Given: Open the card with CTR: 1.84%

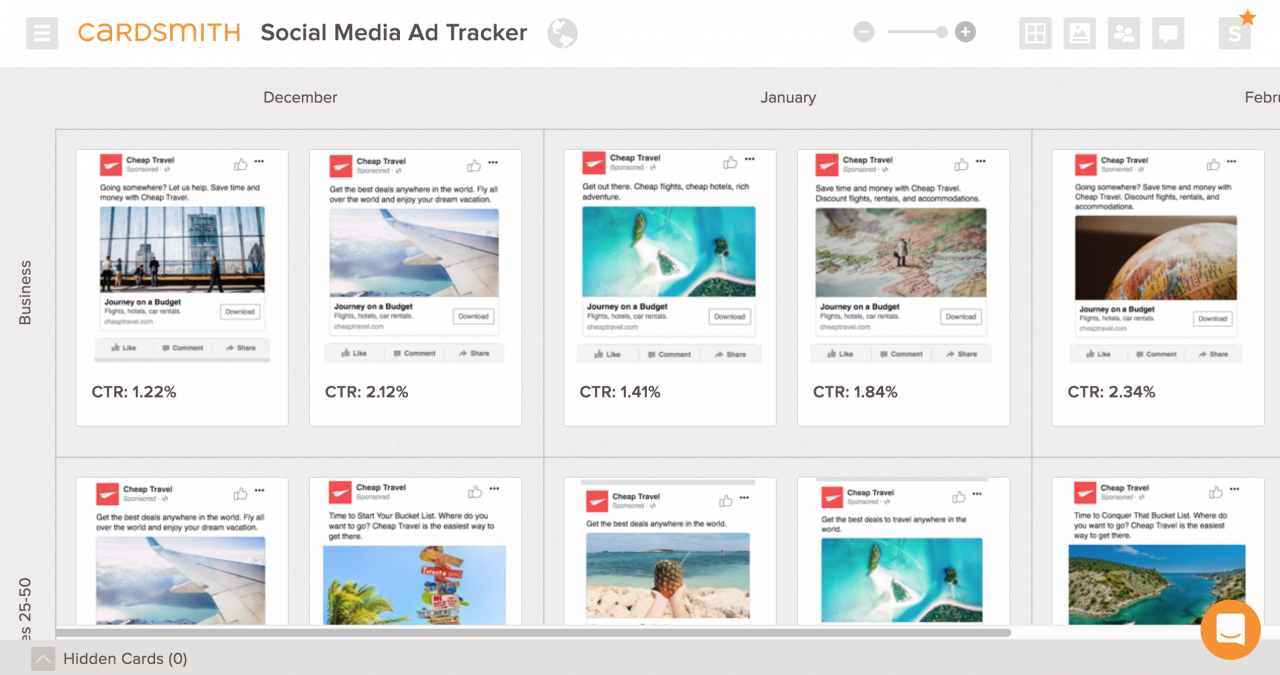Looking at the screenshot, I should coord(903,288).
